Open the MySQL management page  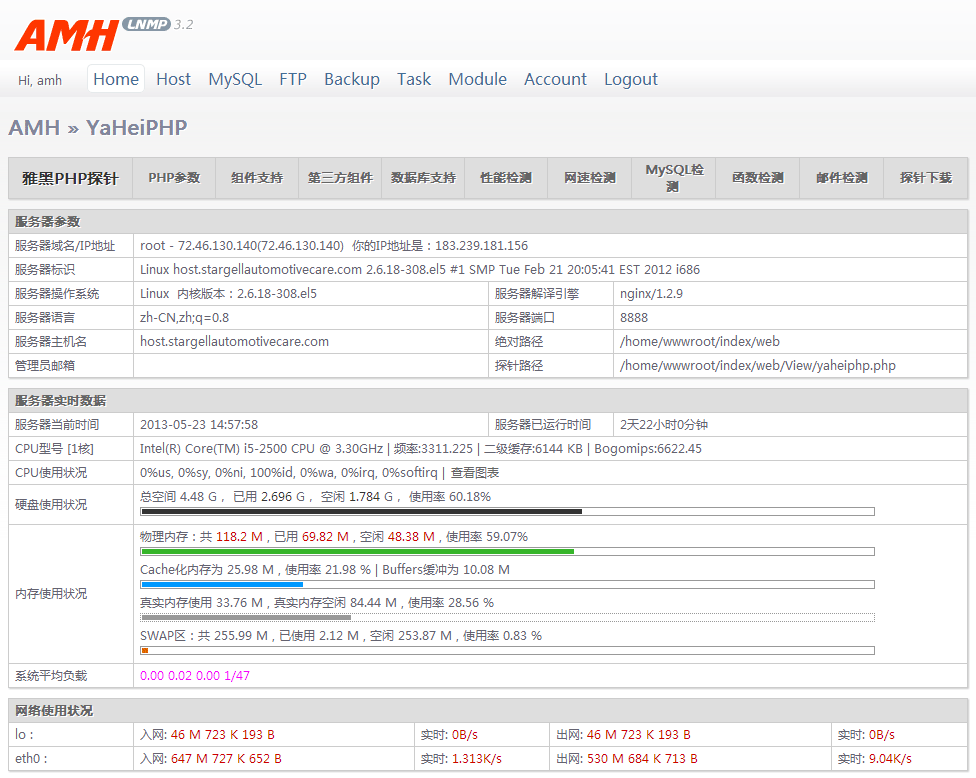click(x=235, y=79)
